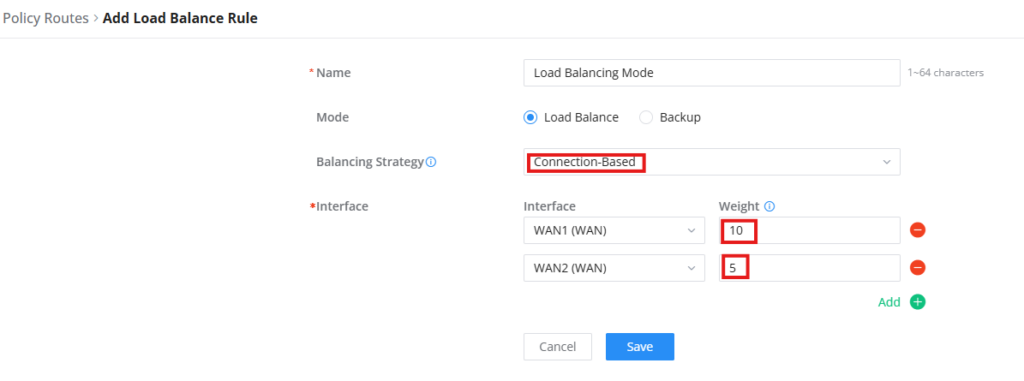Select the Load Balance mode radio button
Viewport: 1024px width, 381px height.
[x=530, y=118]
